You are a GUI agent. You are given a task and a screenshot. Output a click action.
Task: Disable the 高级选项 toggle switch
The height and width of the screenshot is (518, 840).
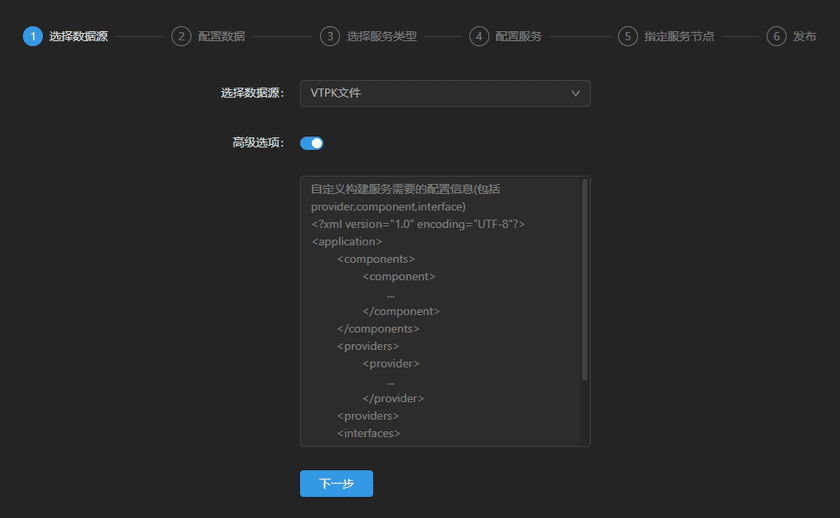312,143
